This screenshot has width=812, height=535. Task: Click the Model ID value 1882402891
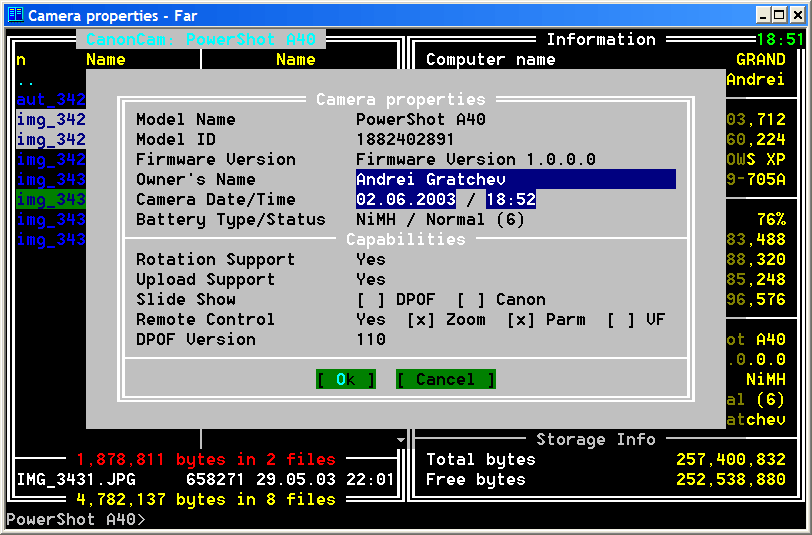click(x=405, y=139)
